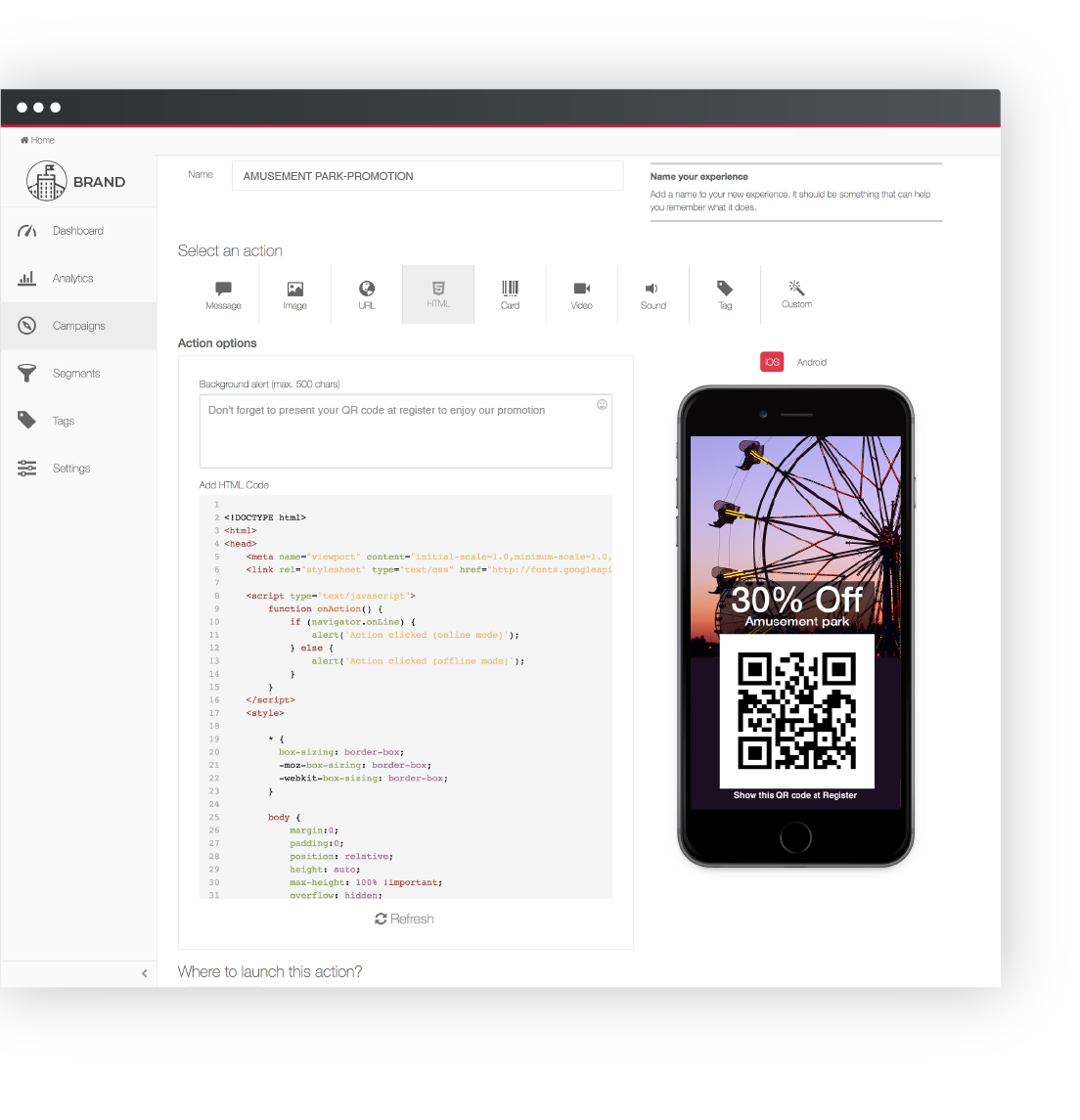1080x1120 pixels.
Task: Edit the Background alert text area
Action: coord(406,431)
